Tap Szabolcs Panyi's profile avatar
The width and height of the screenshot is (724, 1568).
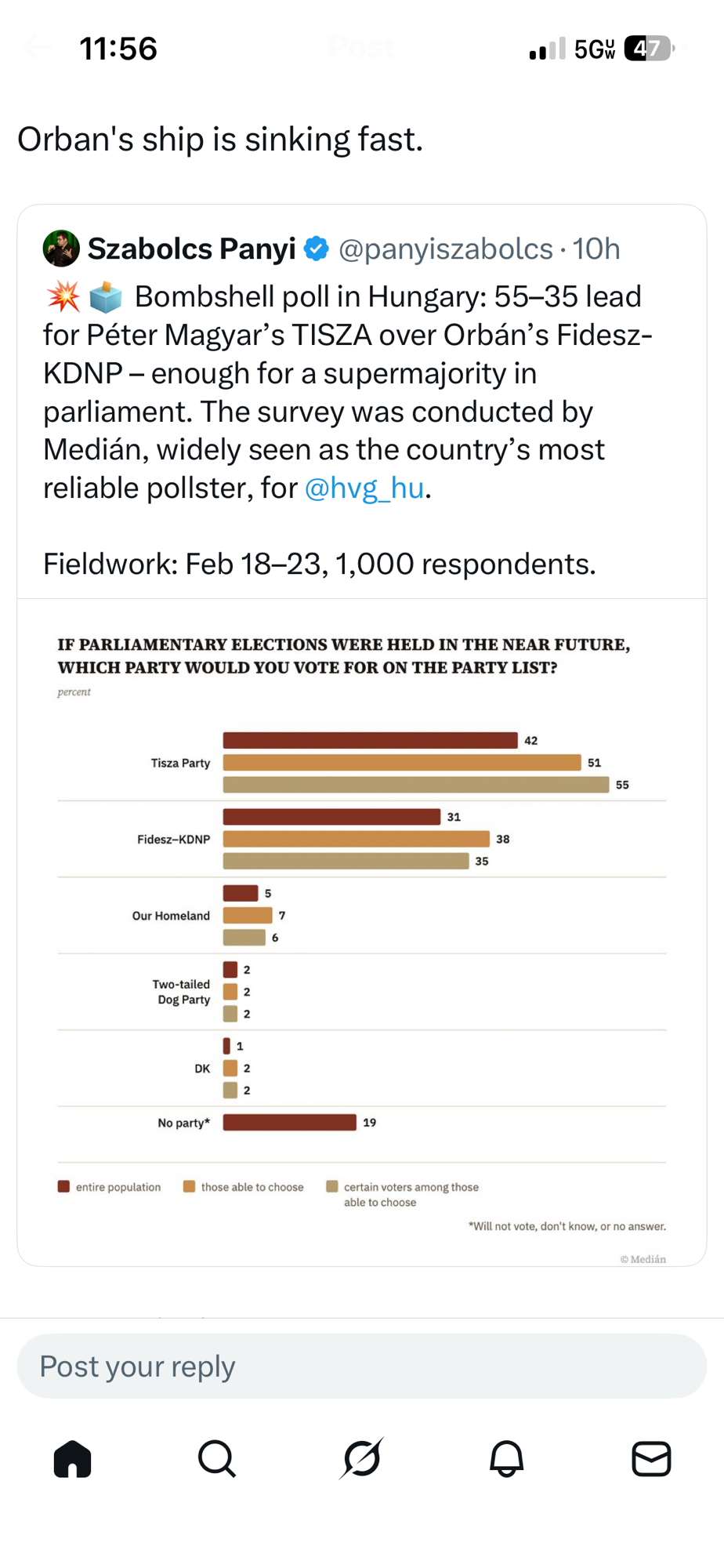61,249
